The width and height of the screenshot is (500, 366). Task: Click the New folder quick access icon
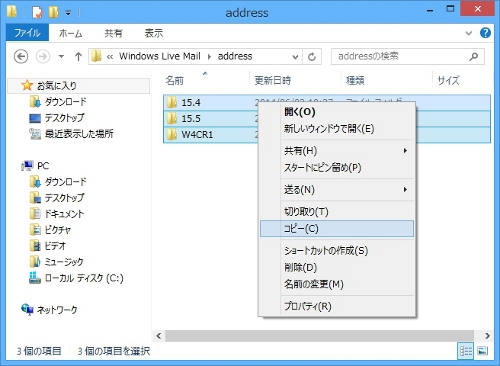[54, 12]
